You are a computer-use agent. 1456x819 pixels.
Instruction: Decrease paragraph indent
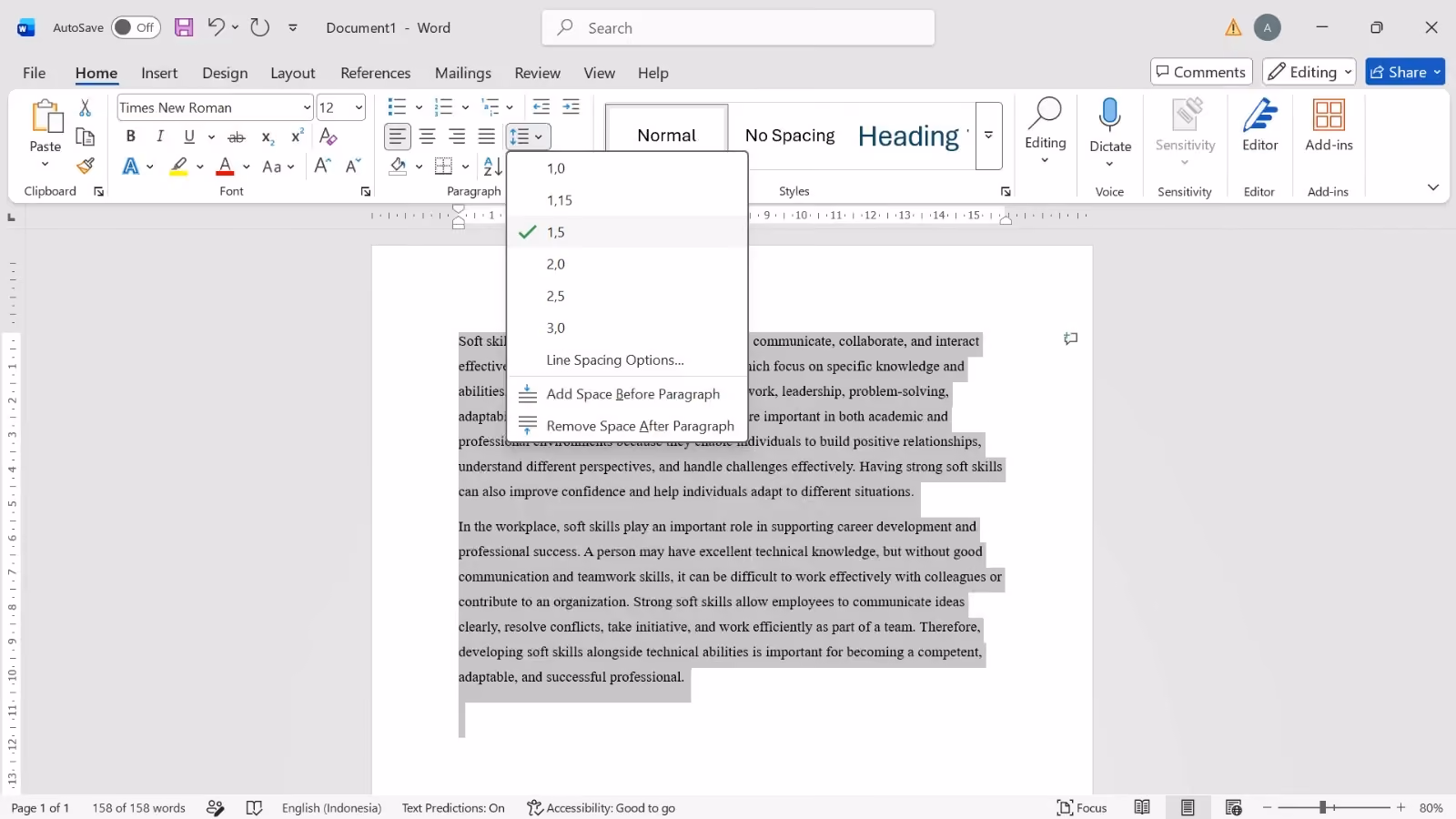pos(541,107)
